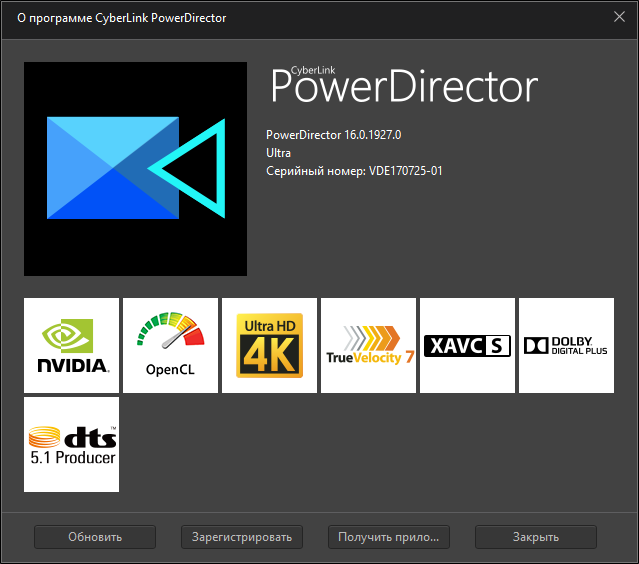The width and height of the screenshot is (639, 564).
Task: Click the Зарегистрировать button
Action: pos(242,537)
